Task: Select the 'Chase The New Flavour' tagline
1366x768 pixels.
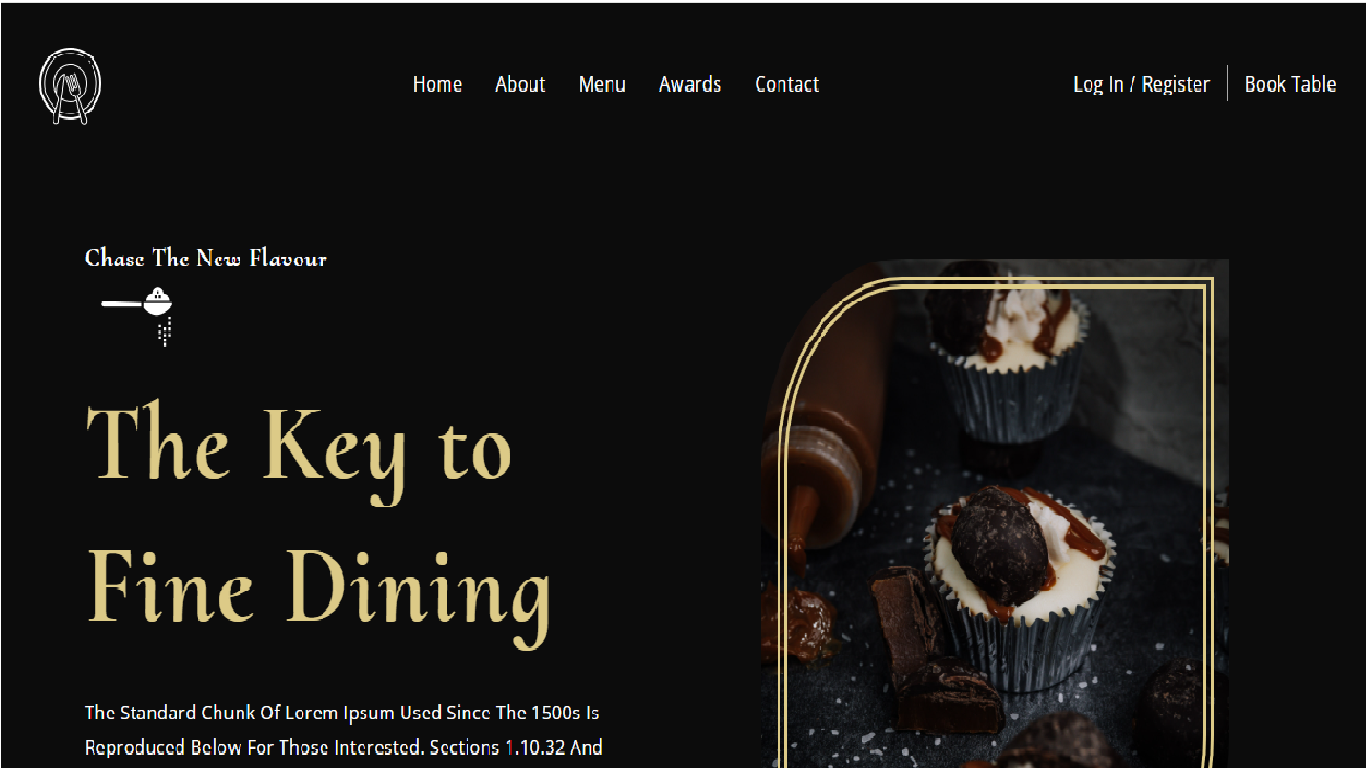Action: (x=206, y=258)
